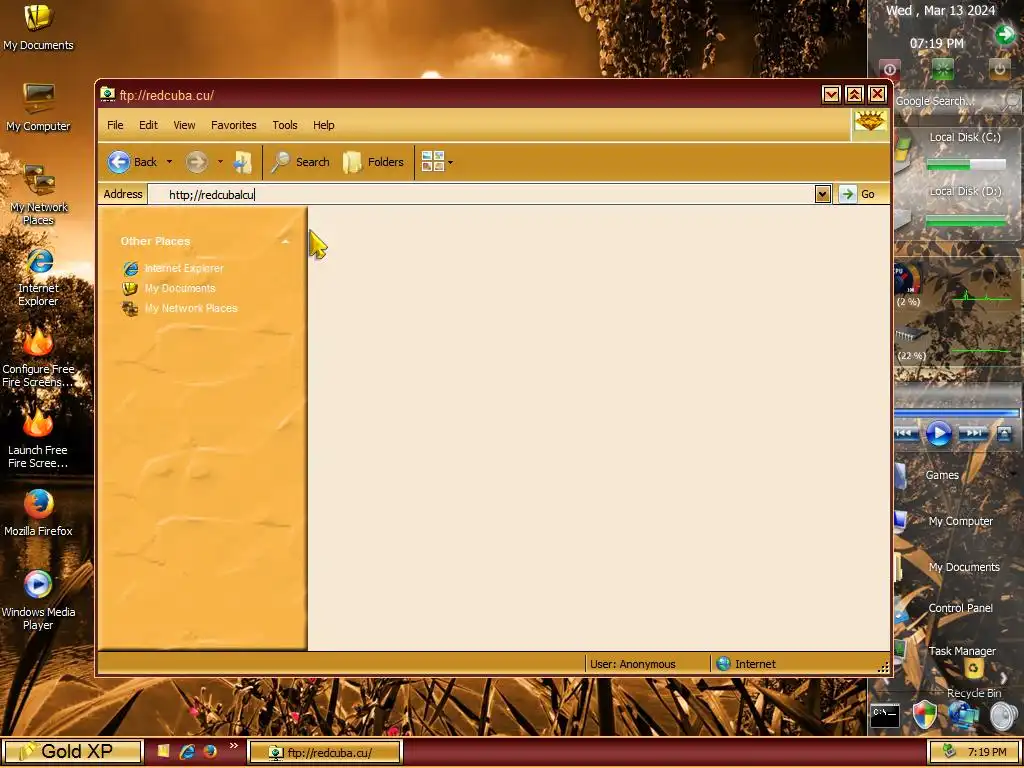Click the CPU gauge icon in sidebar

[908, 281]
